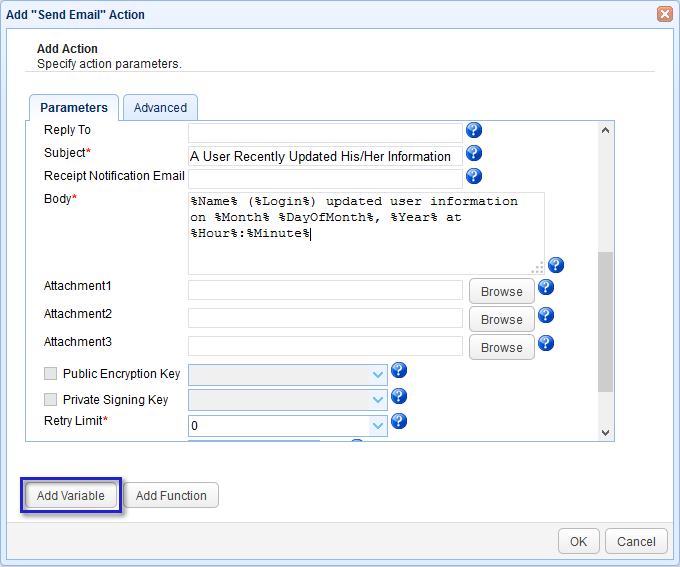Click the Add Function button

(171, 495)
